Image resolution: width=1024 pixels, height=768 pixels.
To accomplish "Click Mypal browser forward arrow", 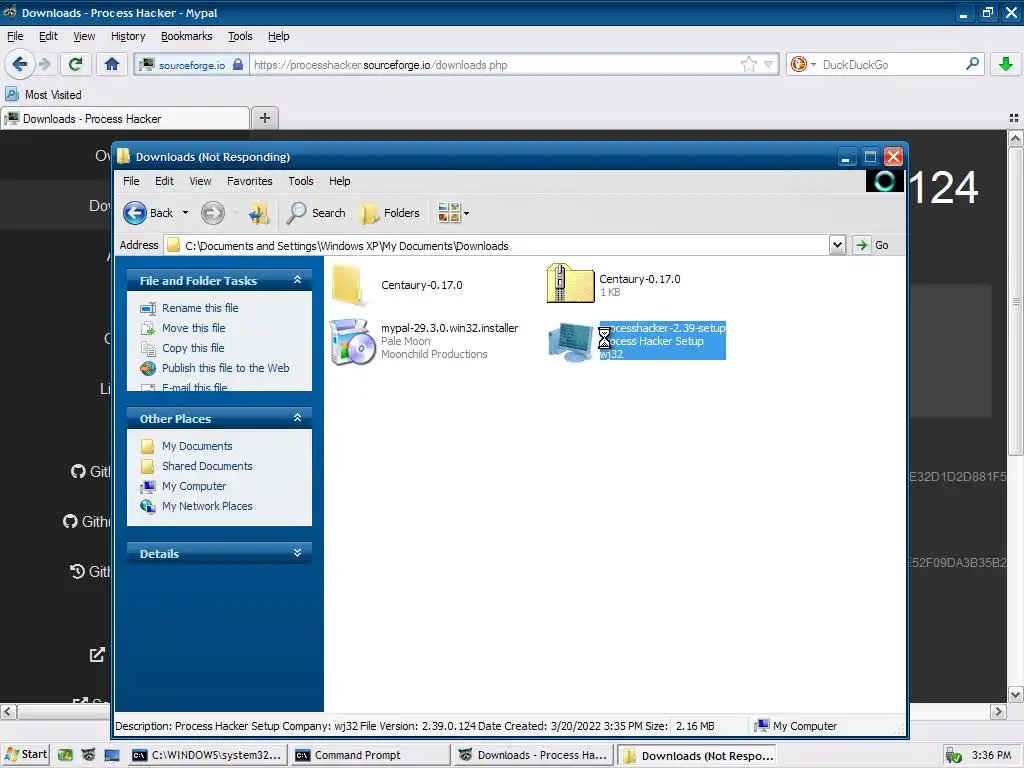I will [44, 64].
